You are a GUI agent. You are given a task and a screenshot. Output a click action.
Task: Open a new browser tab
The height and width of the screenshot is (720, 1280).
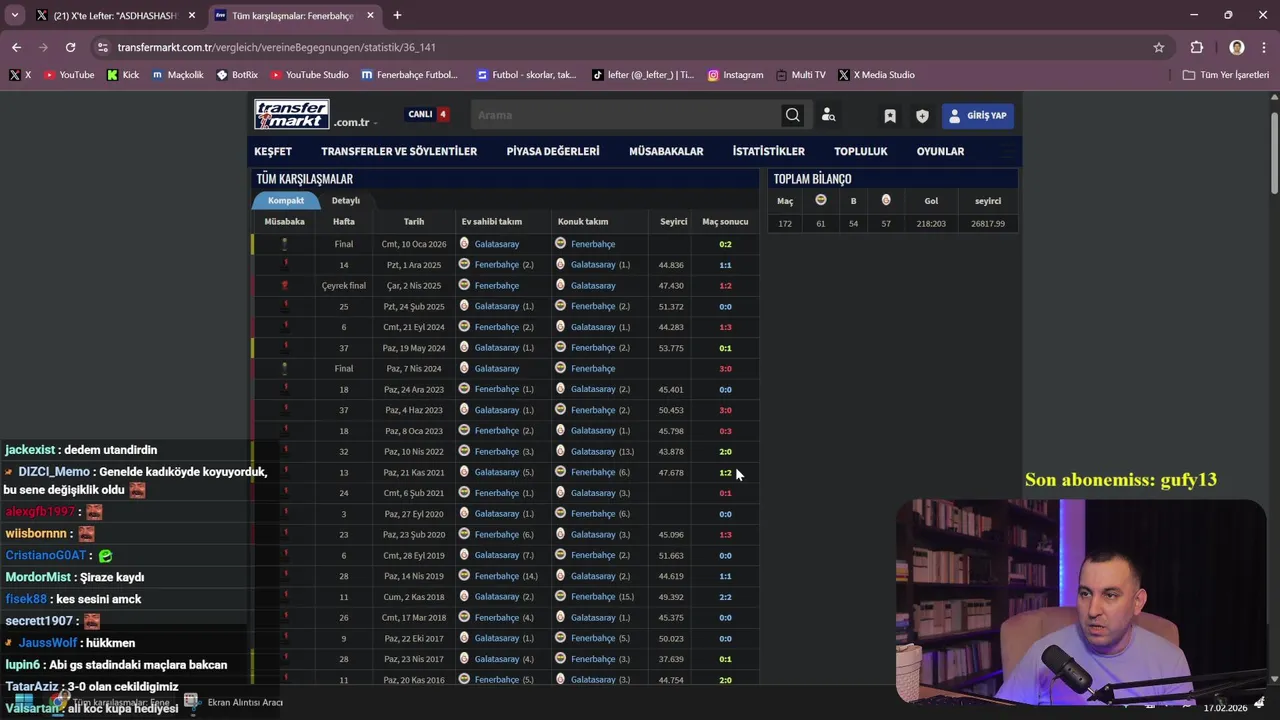(397, 16)
